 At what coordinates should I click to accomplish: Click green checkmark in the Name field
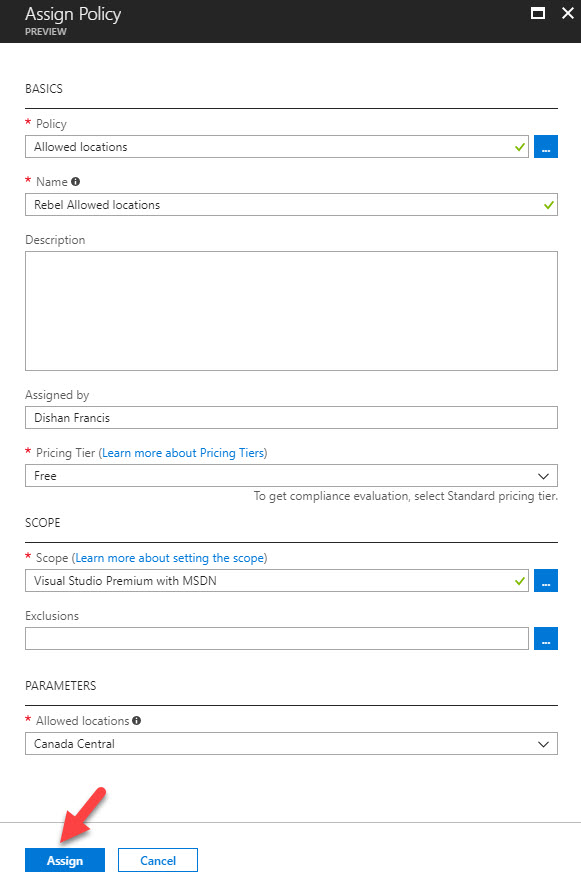549,205
